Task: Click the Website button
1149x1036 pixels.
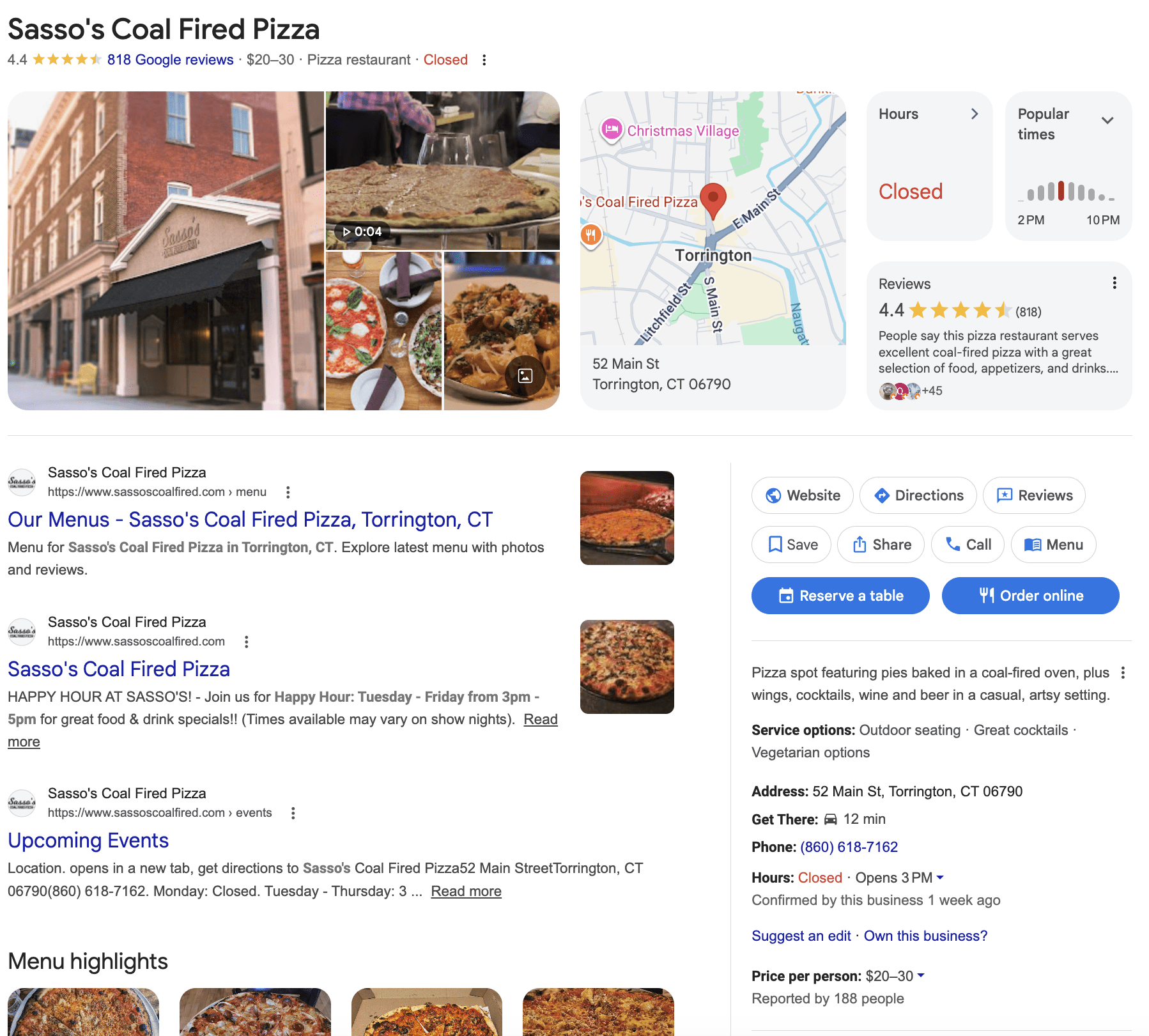Action: tap(803, 495)
